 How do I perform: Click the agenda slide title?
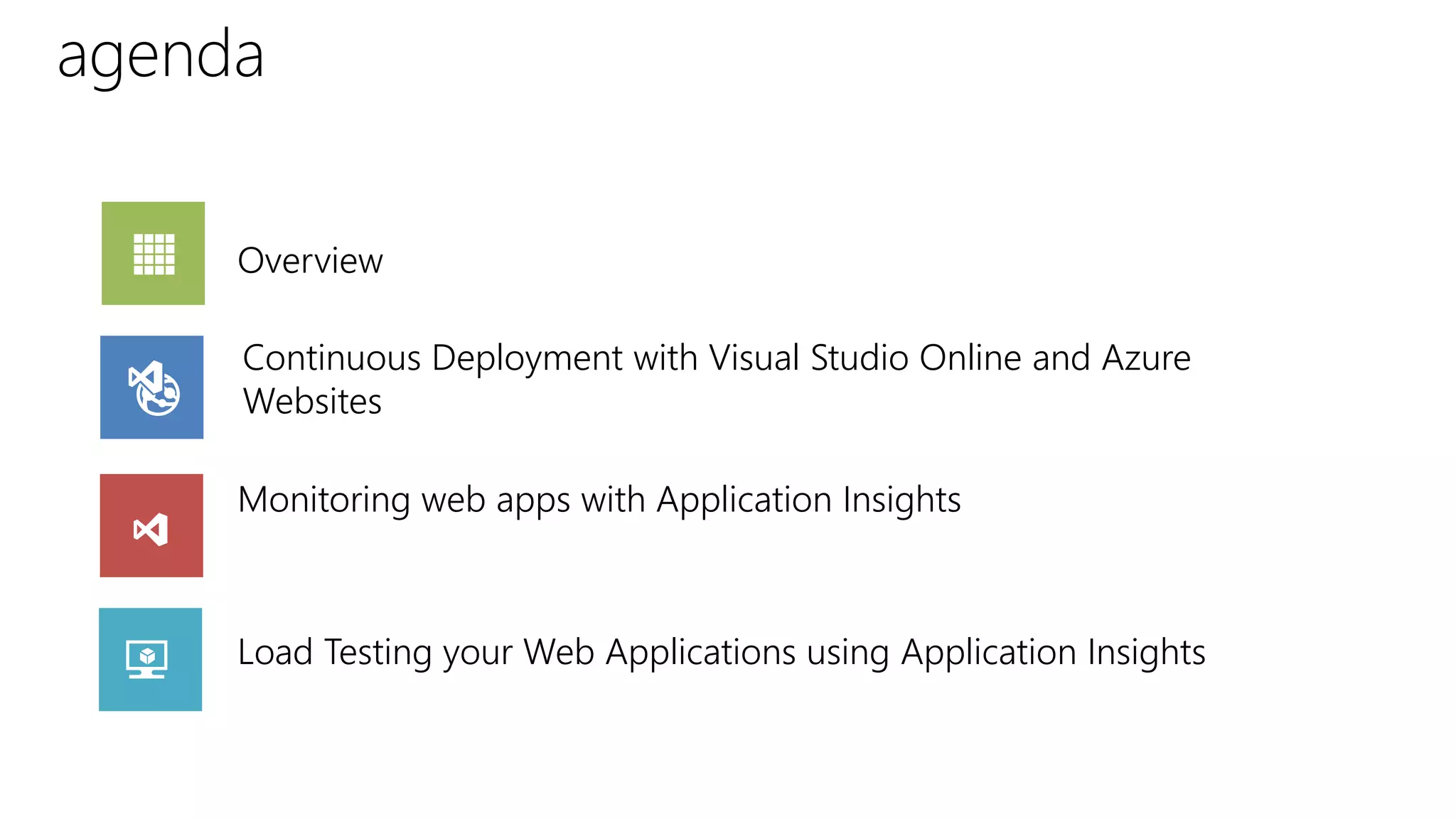pyautogui.click(x=161, y=55)
